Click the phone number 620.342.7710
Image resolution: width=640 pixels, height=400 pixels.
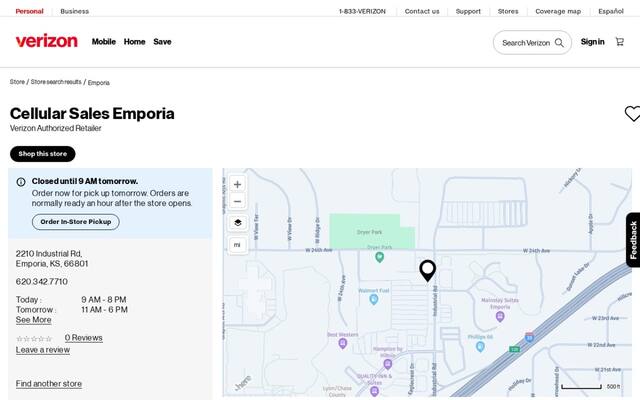42,282
